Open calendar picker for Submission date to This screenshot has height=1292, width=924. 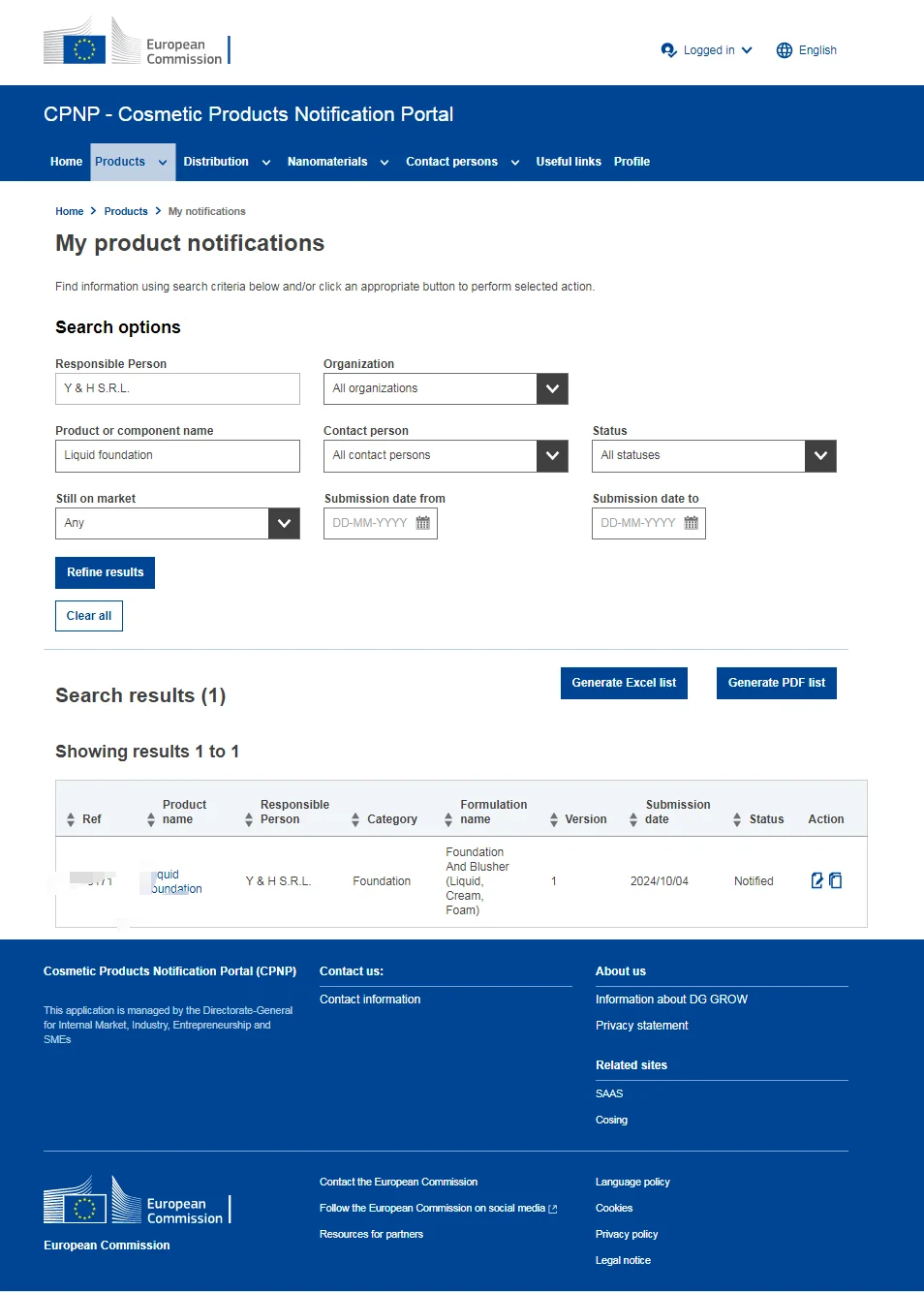(x=692, y=523)
